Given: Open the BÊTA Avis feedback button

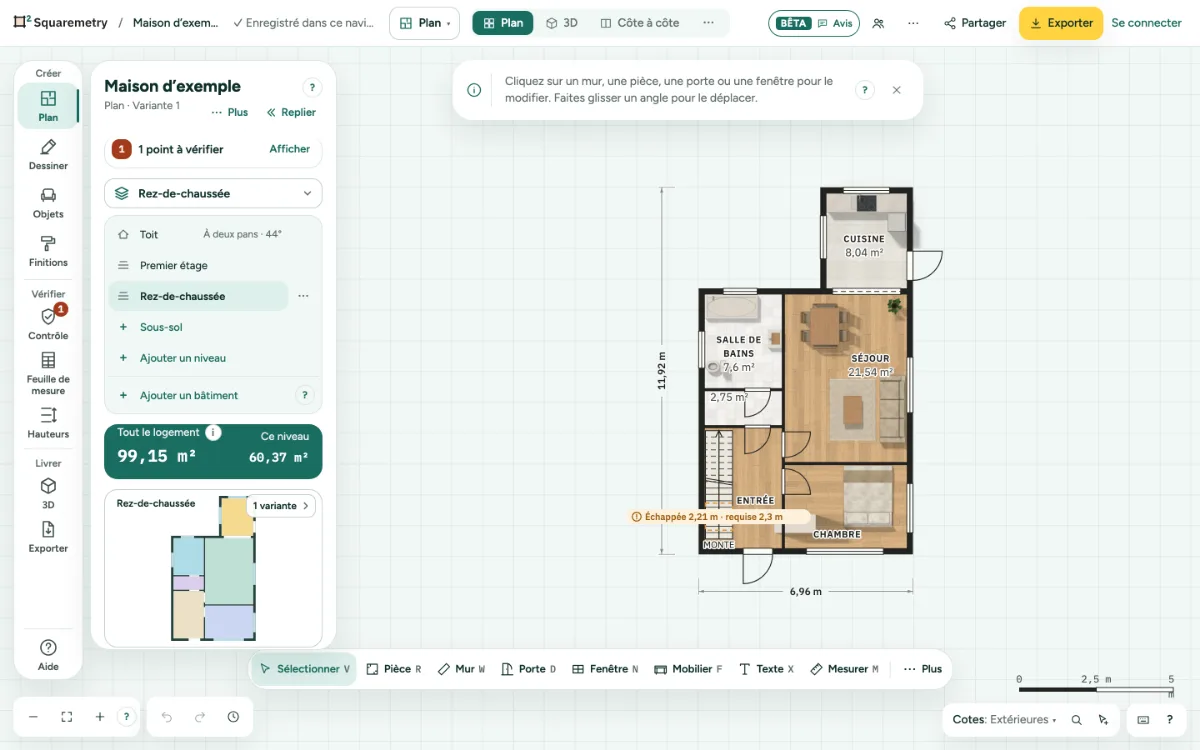Looking at the screenshot, I should pyautogui.click(x=814, y=23).
